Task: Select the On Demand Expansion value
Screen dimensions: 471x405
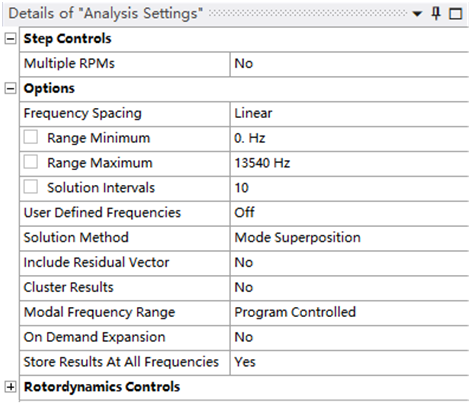Action: (349, 337)
